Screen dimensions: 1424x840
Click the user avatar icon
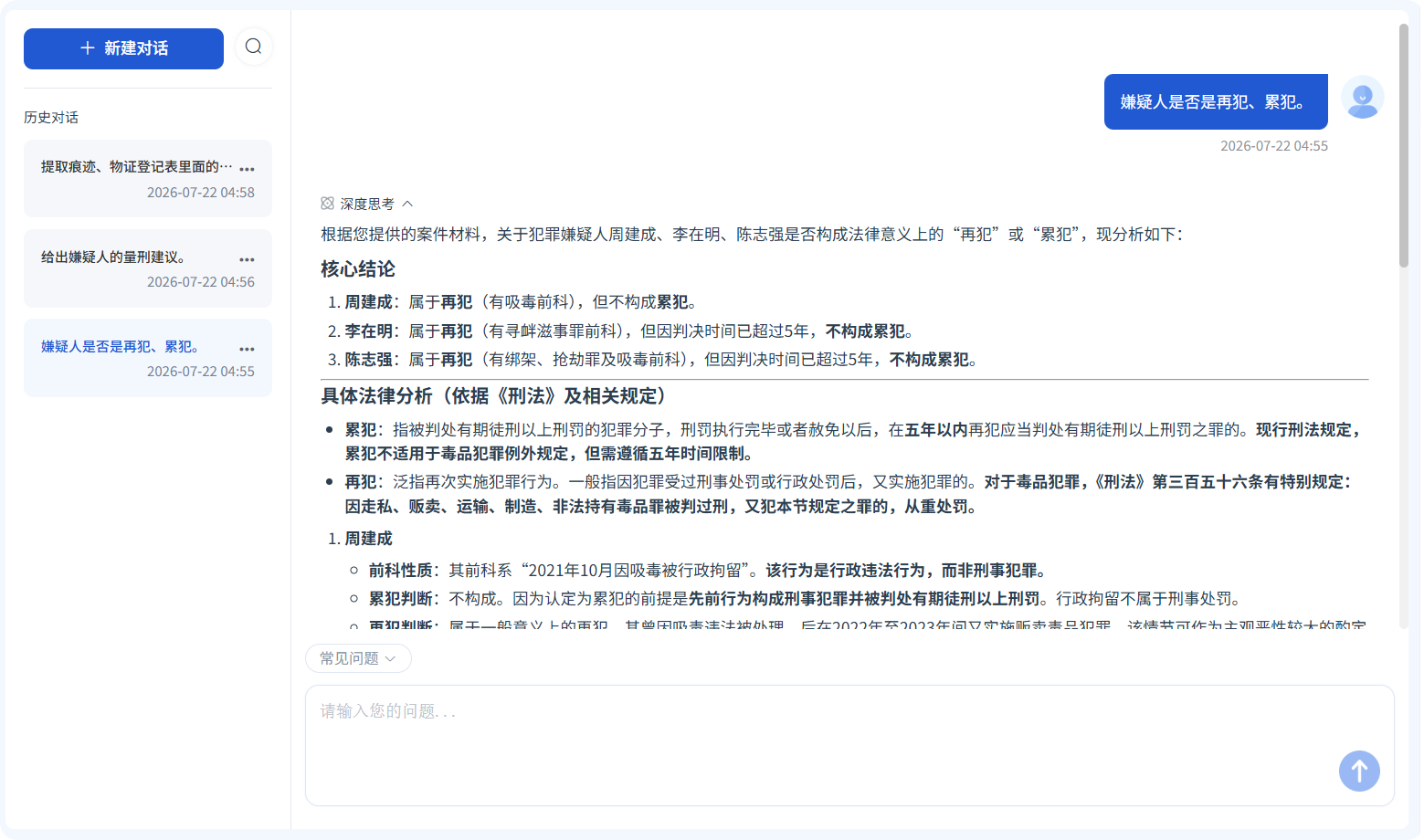(1362, 97)
